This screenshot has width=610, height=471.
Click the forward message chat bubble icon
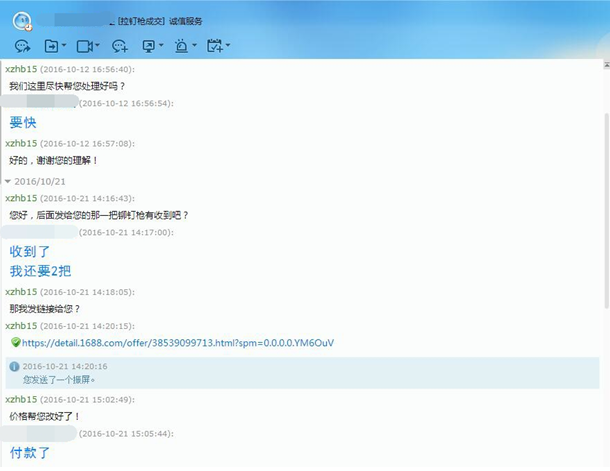(22, 46)
